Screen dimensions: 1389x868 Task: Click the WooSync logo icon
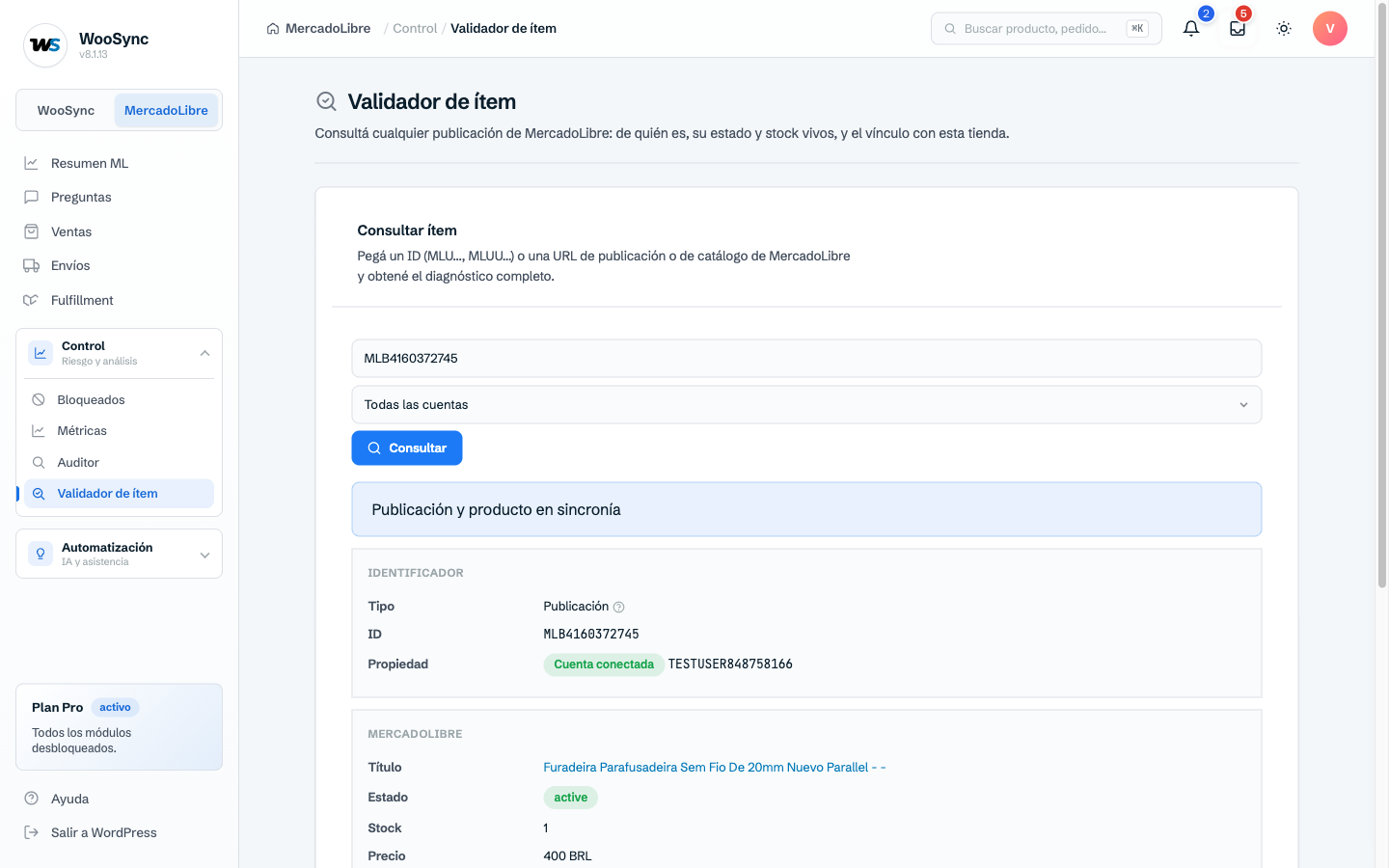pos(45,45)
